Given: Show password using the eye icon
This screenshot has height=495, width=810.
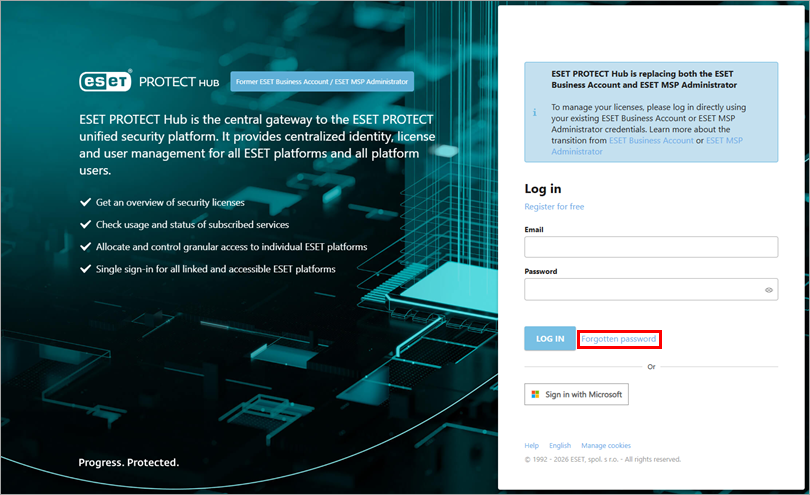Looking at the screenshot, I should click(x=769, y=290).
